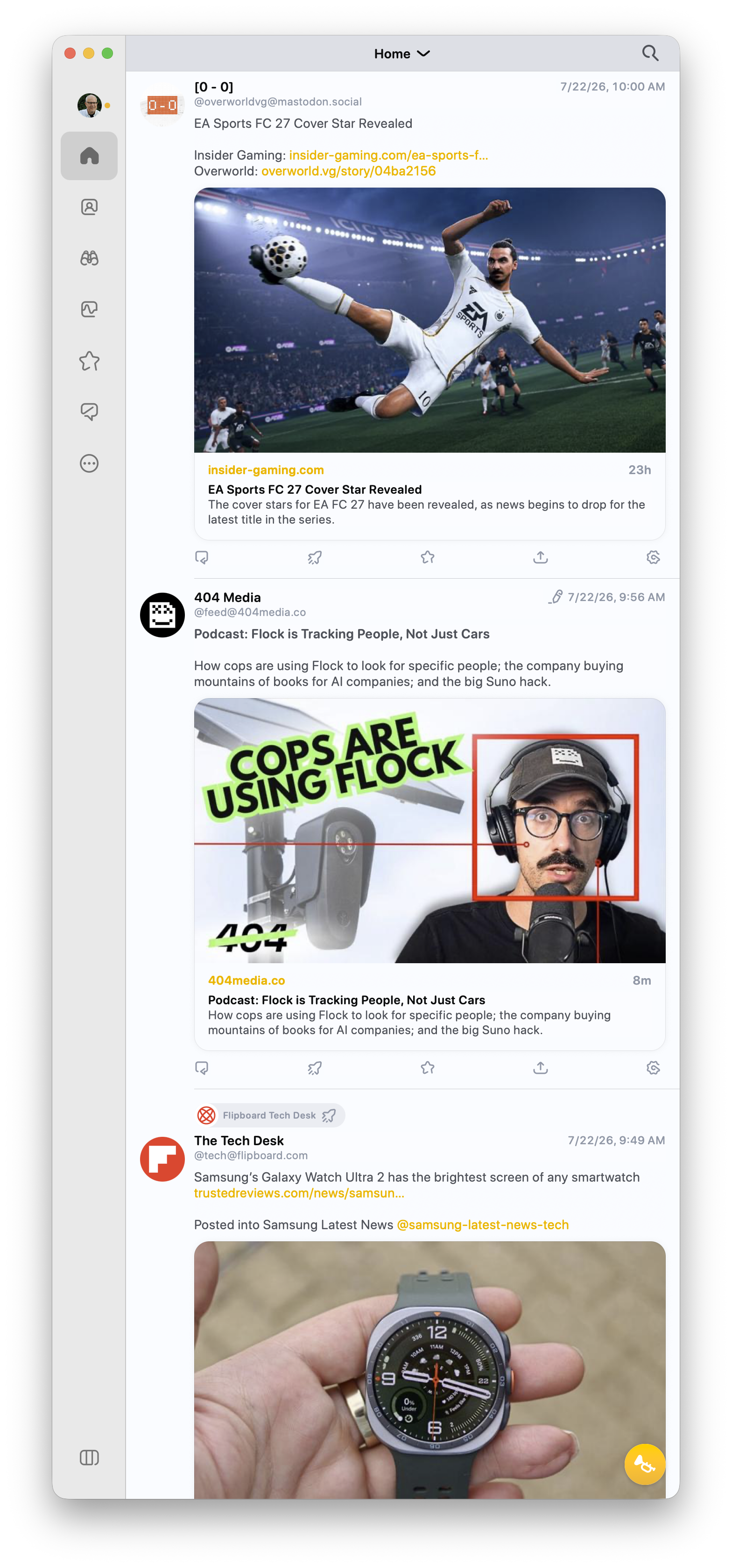Open the Mentions sidebar icon

coord(89,207)
